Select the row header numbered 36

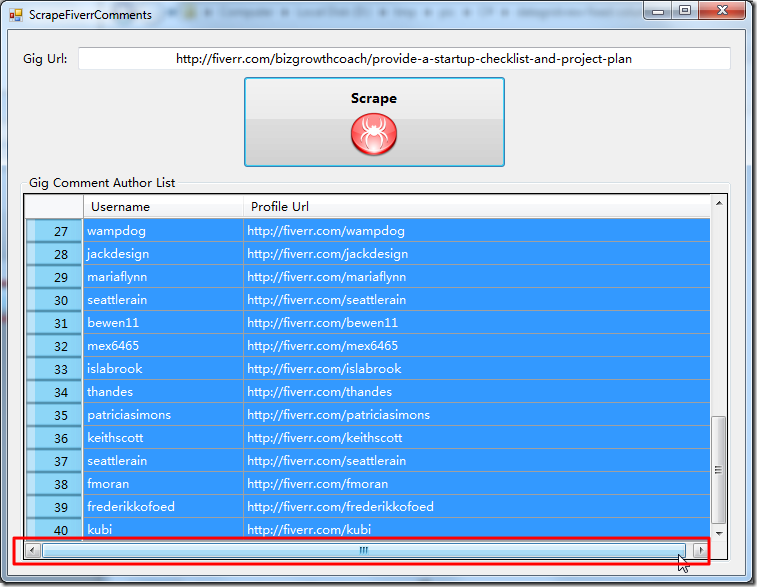pos(54,438)
